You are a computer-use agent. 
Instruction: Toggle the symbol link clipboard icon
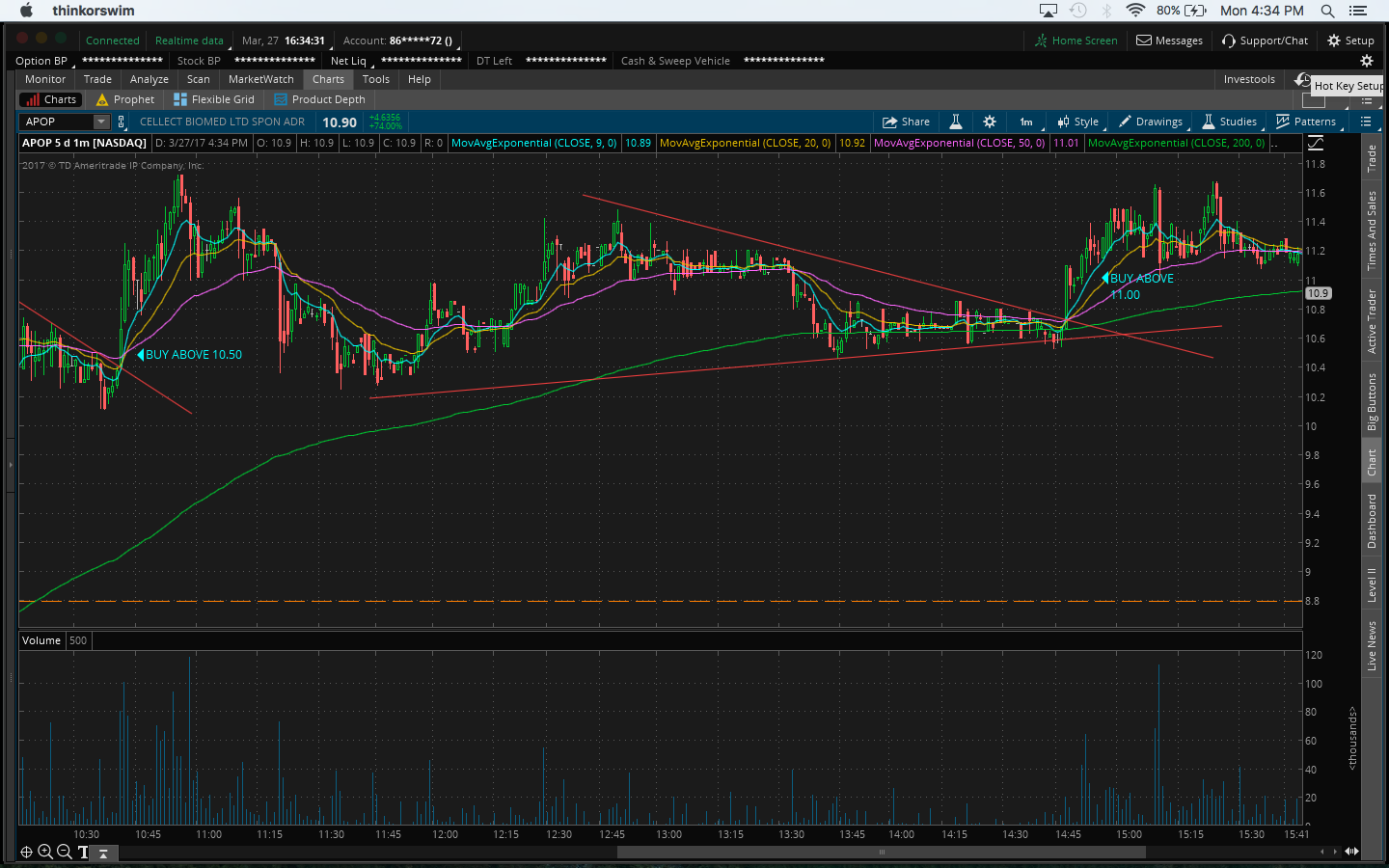point(122,122)
